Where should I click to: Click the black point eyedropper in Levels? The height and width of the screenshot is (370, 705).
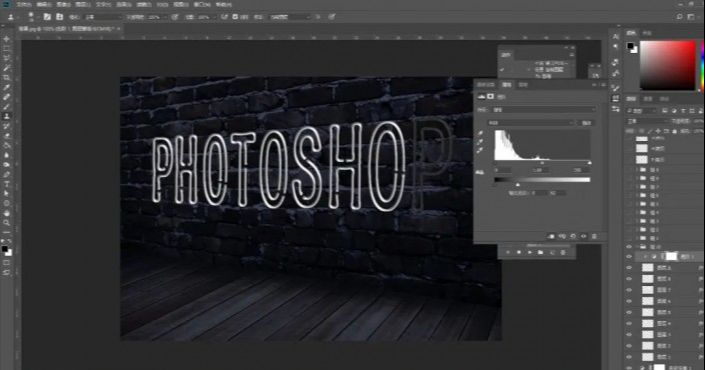point(481,134)
